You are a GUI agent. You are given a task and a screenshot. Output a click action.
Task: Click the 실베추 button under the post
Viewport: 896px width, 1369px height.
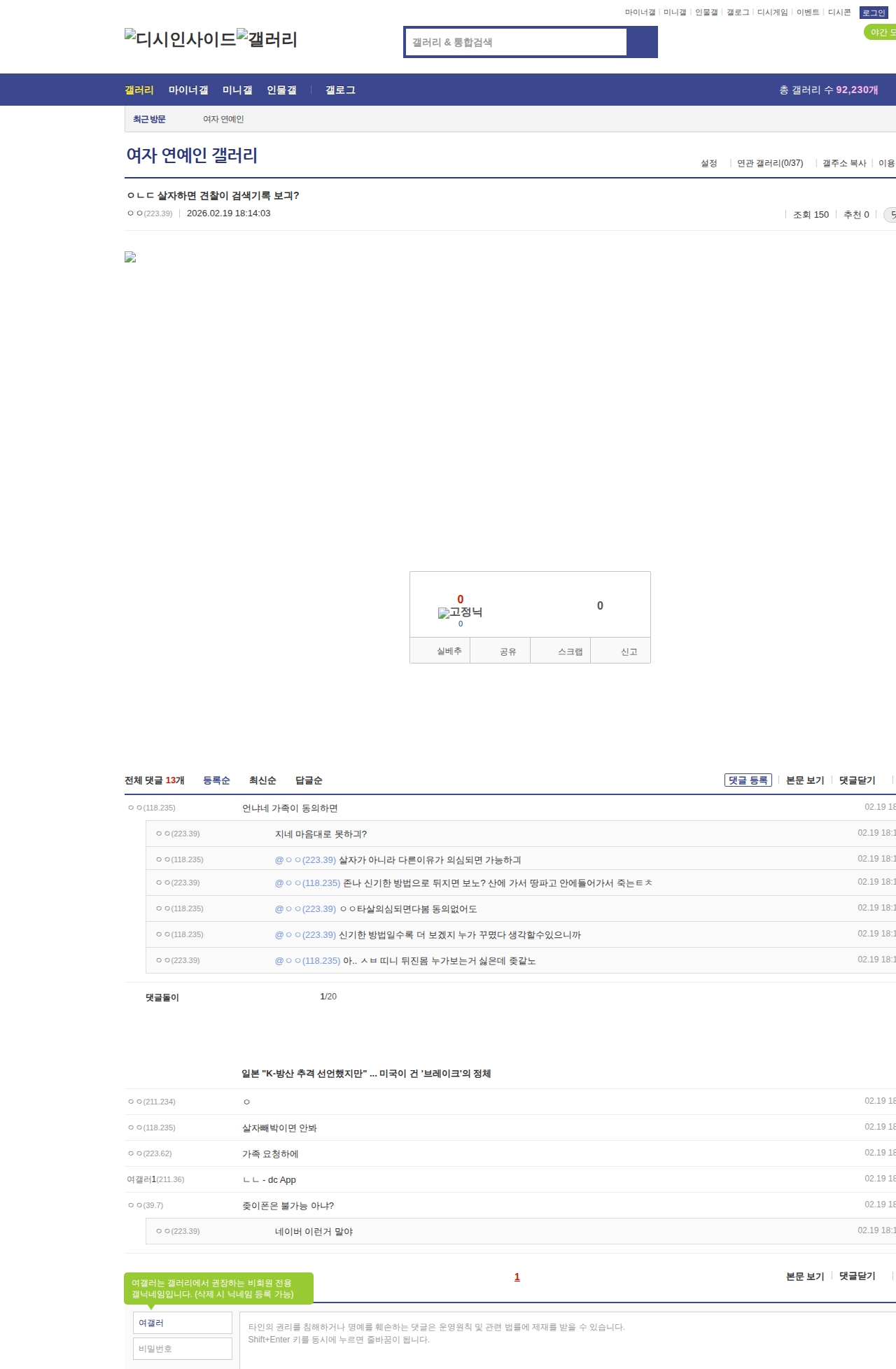(x=449, y=651)
